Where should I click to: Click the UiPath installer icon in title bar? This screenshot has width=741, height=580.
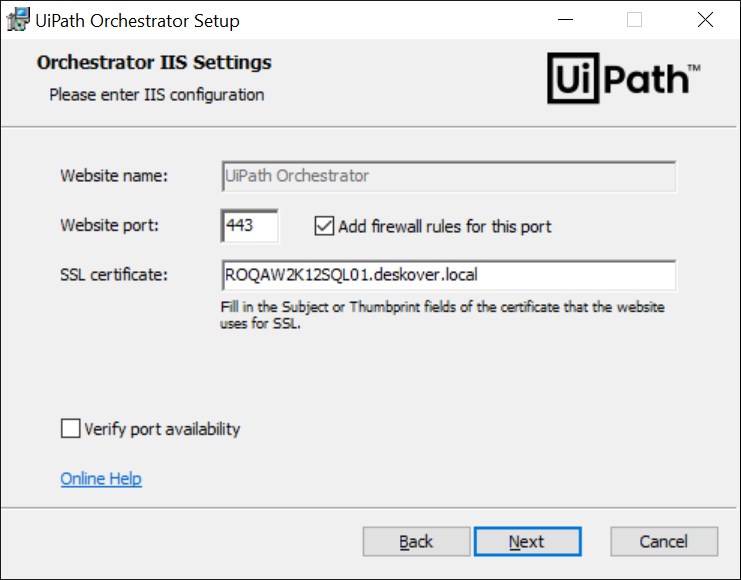click(x=18, y=20)
